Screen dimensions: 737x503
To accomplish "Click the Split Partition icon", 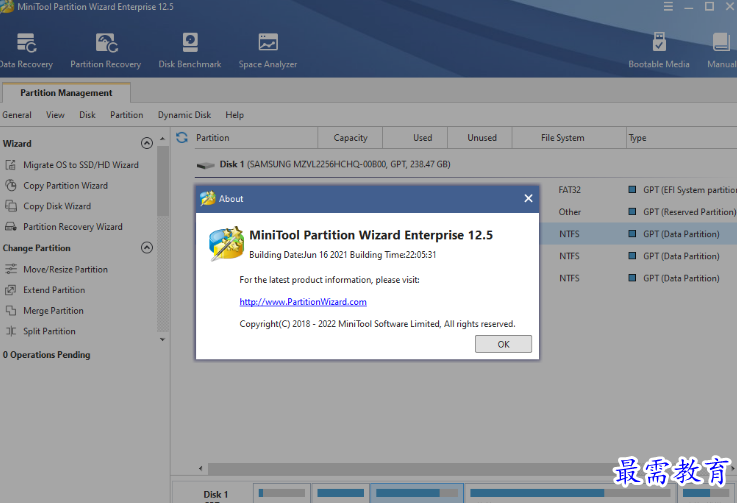I will (x=10, y=331).
